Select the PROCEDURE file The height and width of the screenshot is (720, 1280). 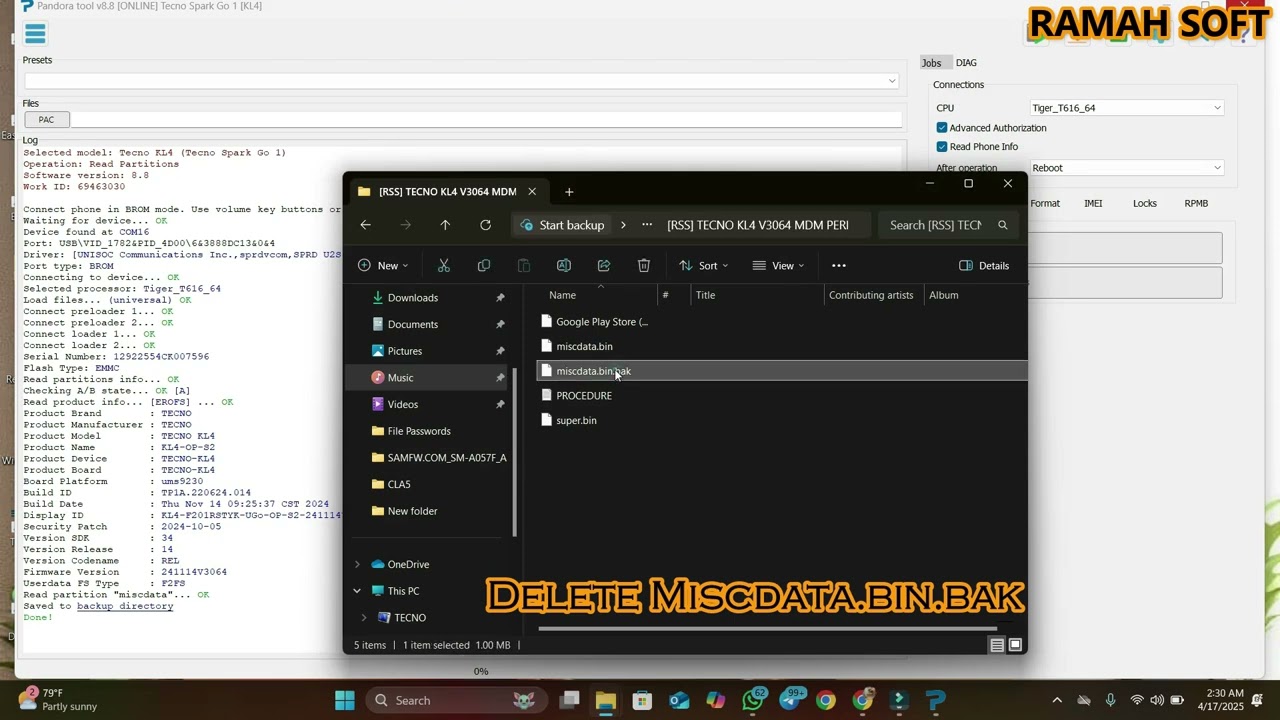(x=584, y=396)
